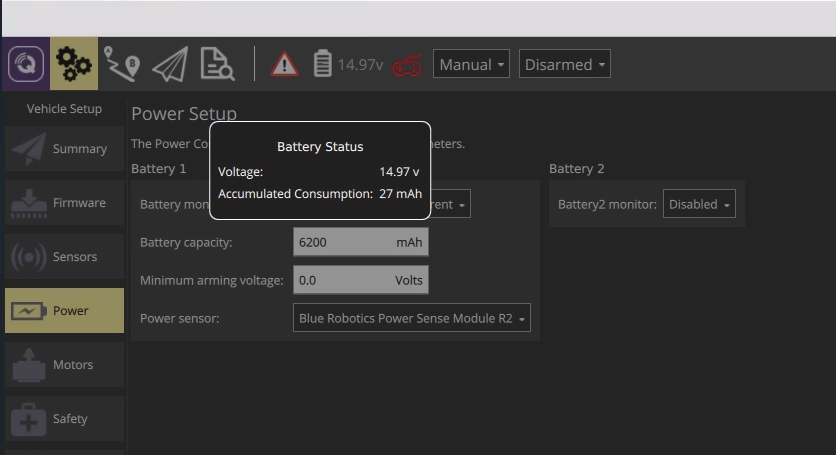Open the Analyze log document icon
Image resolution: width=836 pixels, height=455 pixels.
217,64
